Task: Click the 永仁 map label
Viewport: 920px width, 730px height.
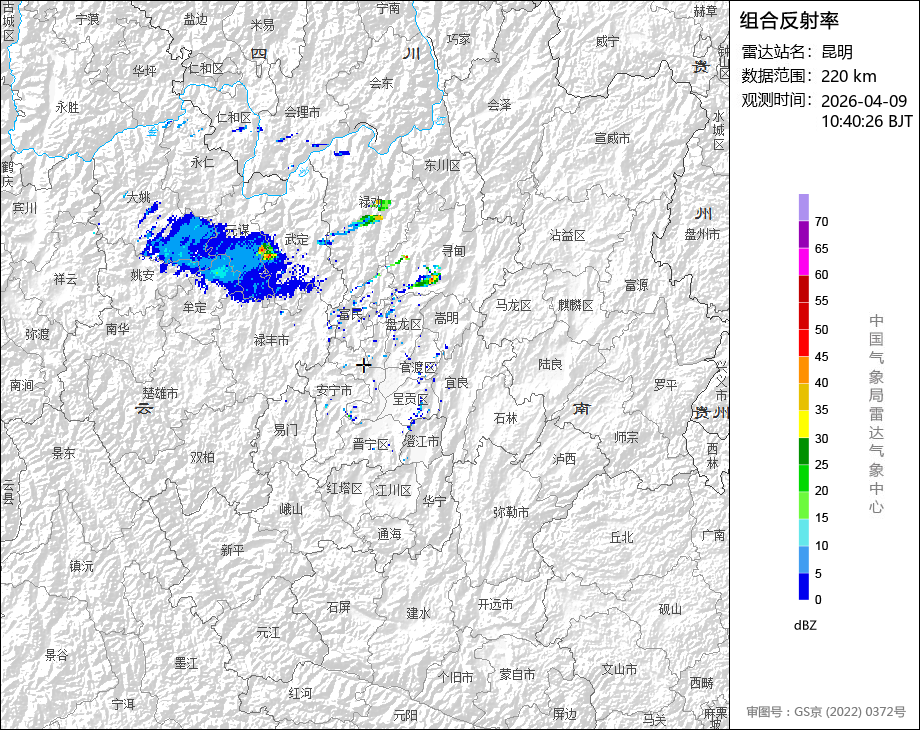Action: [x=202, y=163]
